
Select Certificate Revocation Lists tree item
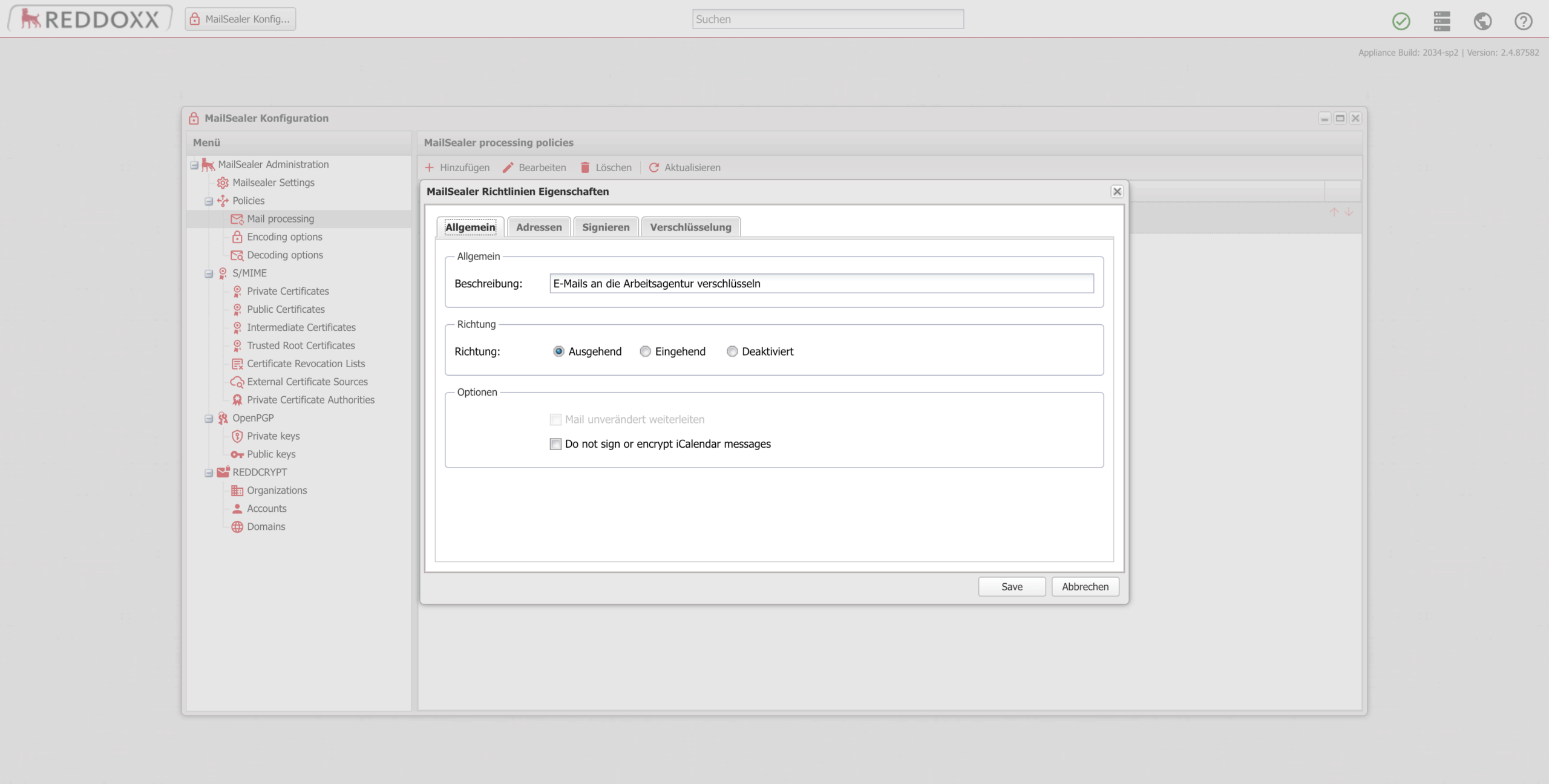click(306, 364)
